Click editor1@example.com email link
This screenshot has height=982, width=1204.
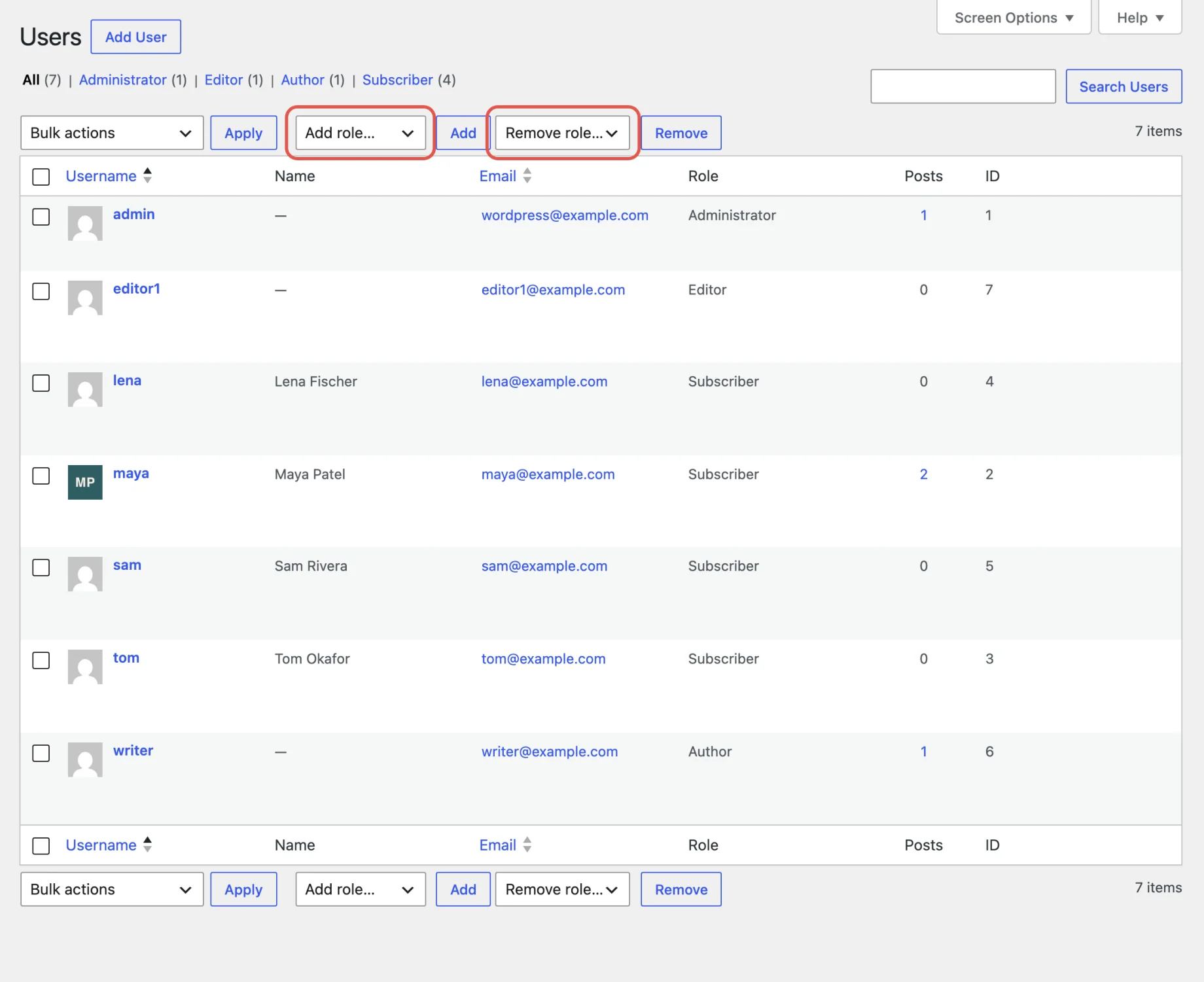553,290
